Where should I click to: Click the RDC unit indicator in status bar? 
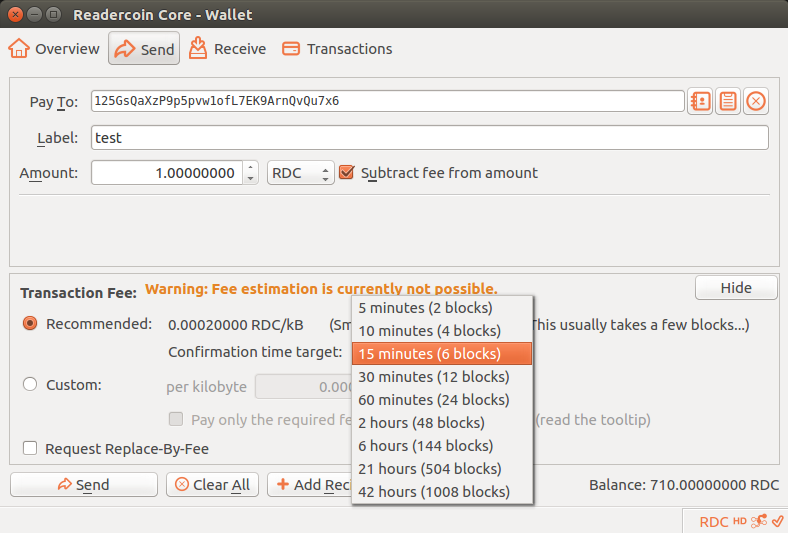point(714,521)
